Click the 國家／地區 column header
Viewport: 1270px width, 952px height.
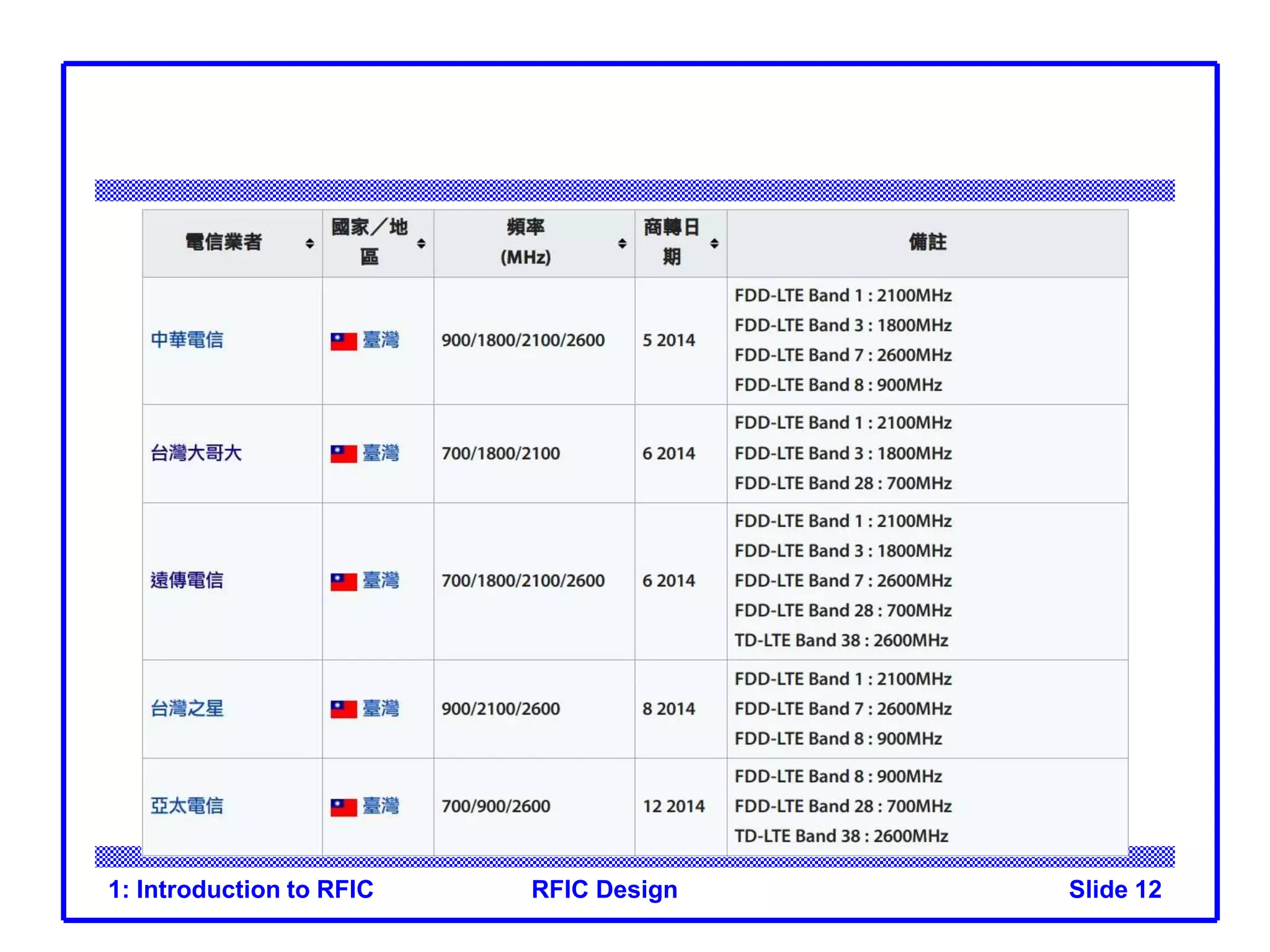pos(378,243)
